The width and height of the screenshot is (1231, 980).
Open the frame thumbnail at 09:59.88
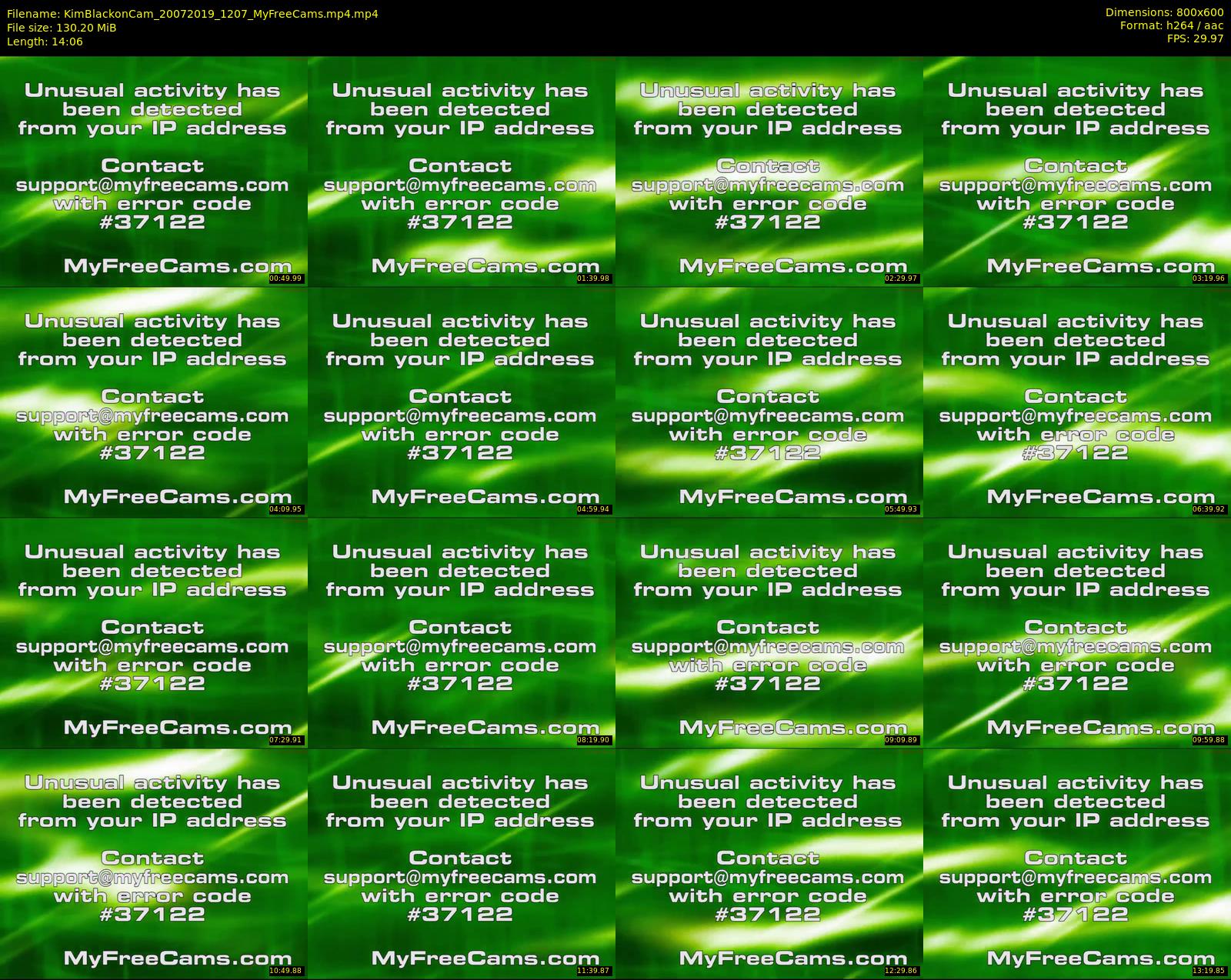(1077, 632)
